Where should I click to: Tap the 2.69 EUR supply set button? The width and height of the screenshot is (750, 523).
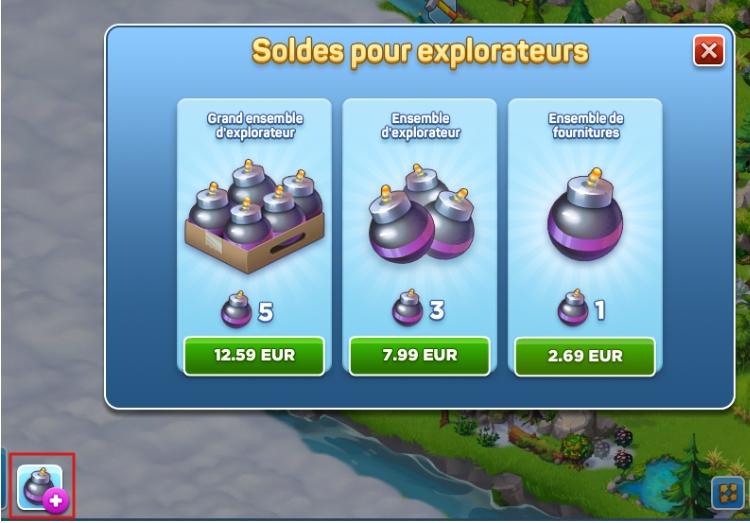click(x=585, y=356)
